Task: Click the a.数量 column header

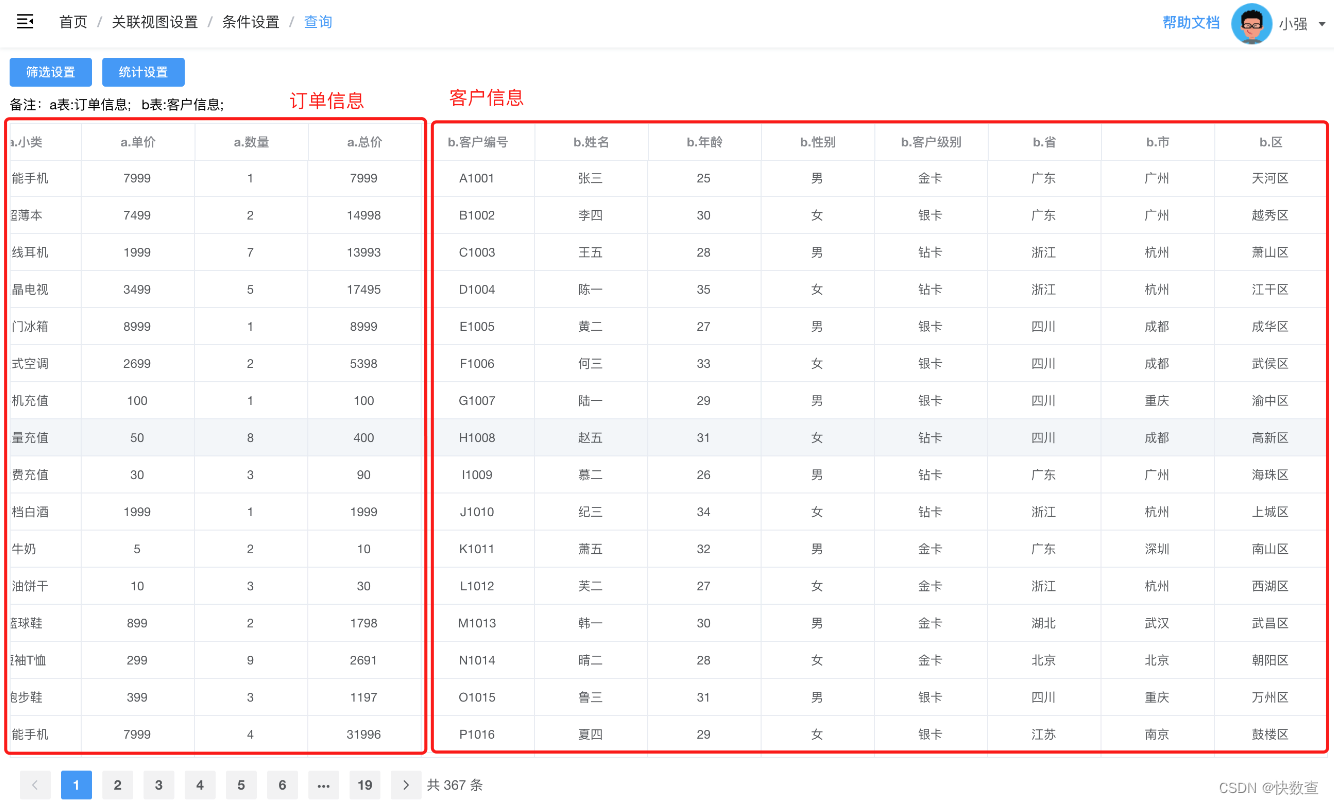Action: click(x=251, y=142)
